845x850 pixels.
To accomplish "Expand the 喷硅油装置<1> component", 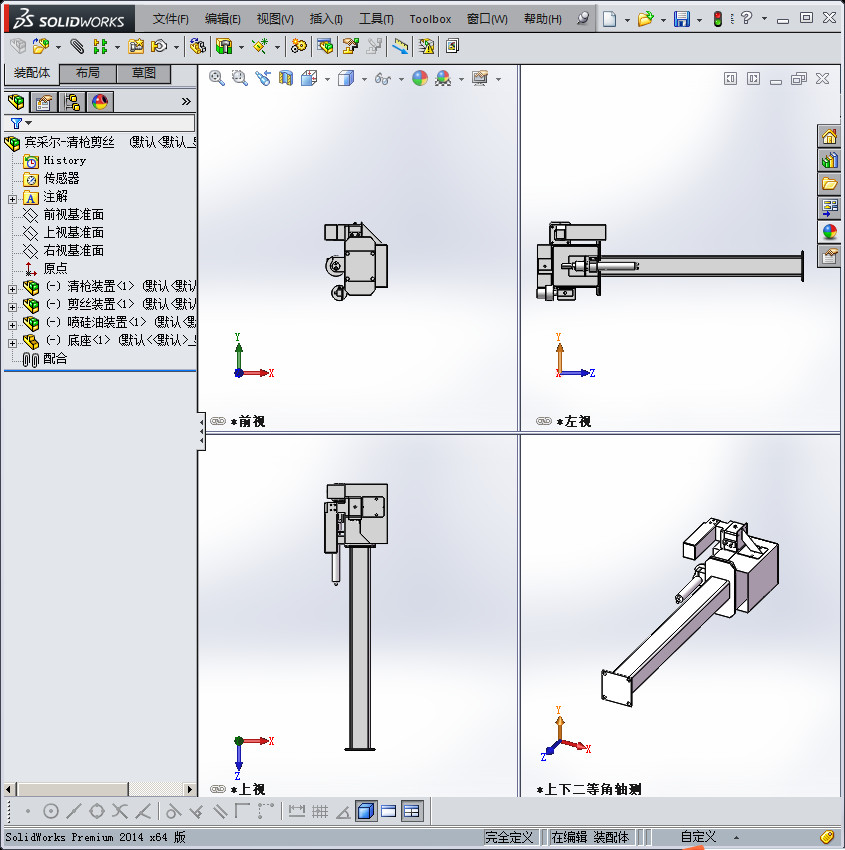I will click(x=12, y=325).
